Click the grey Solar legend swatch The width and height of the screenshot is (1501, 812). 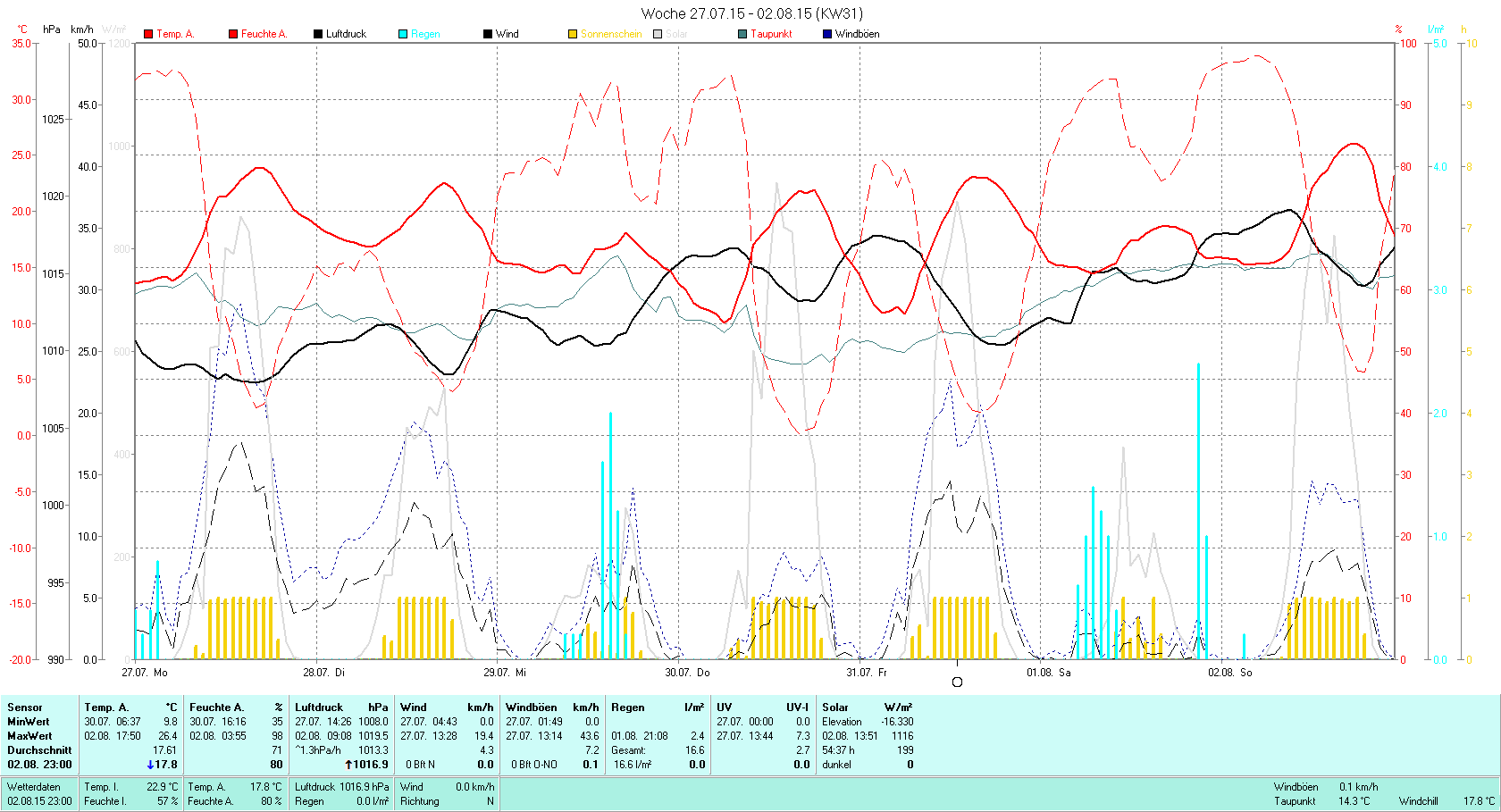[658, 34]
